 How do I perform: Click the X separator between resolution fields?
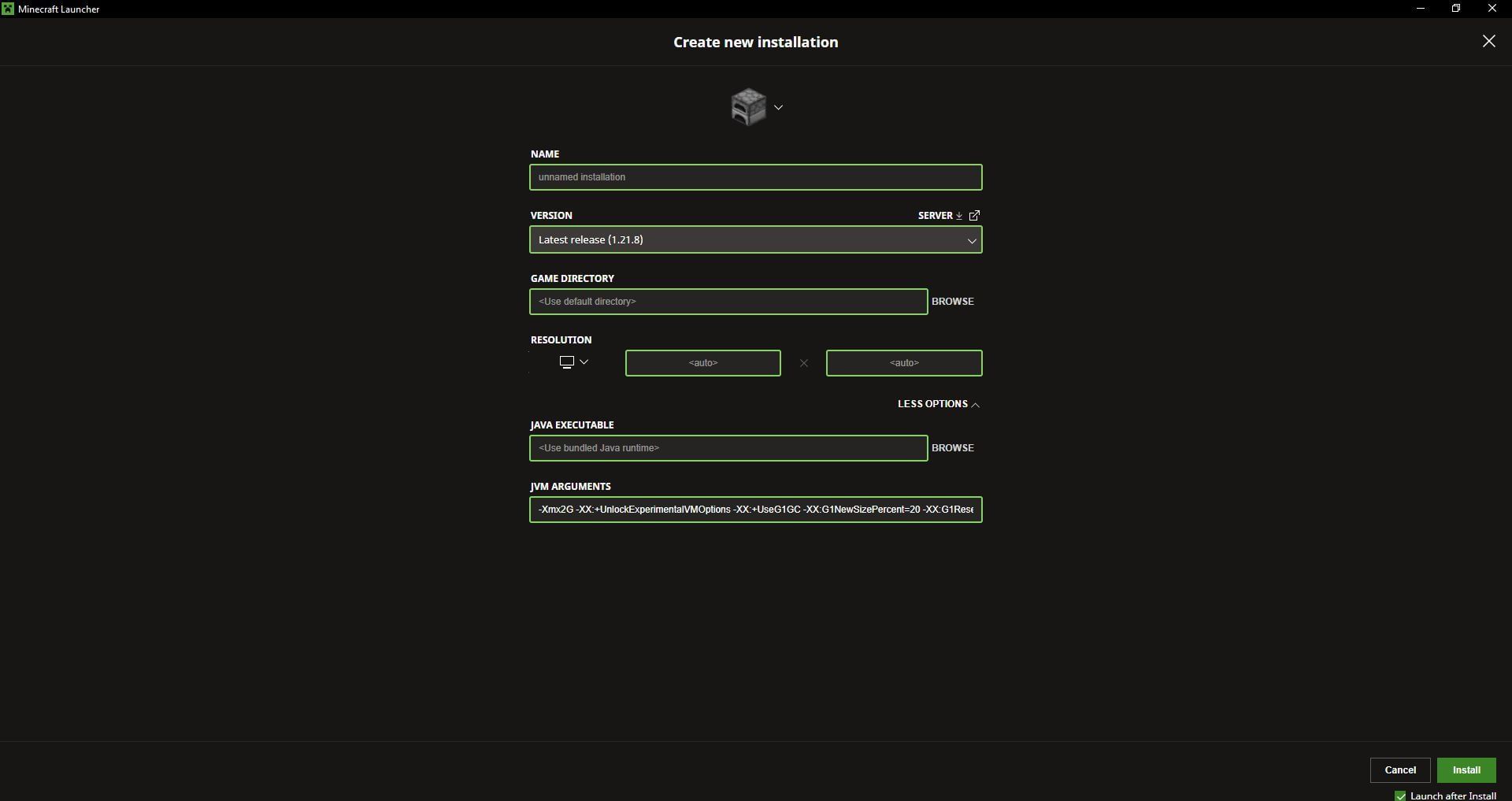pyautogui.click(x=803, y=363)
